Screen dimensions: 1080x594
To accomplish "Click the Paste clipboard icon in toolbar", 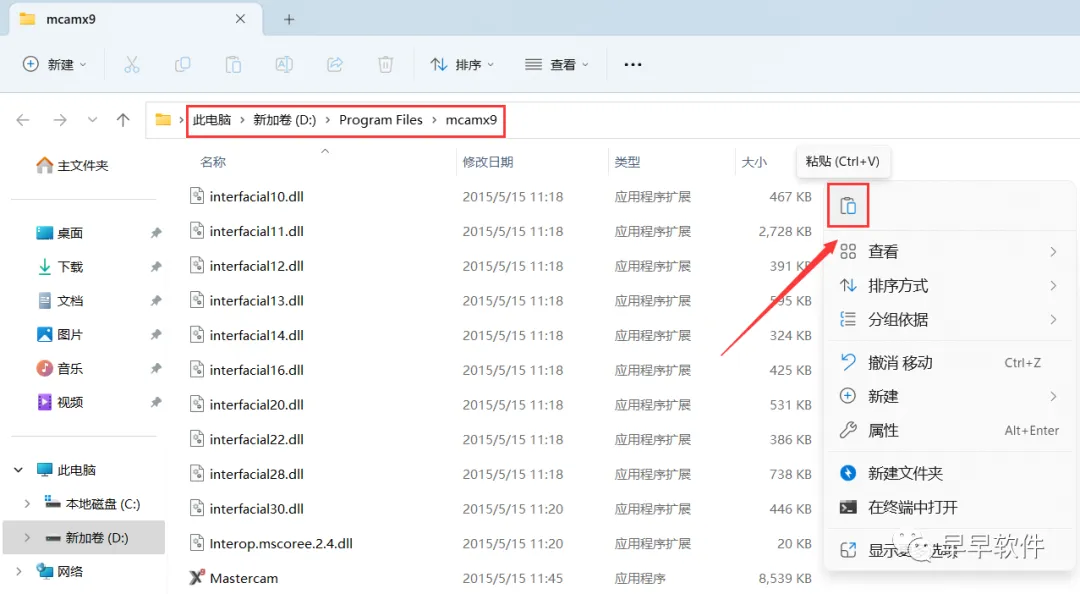I will (x=233, y=65).
